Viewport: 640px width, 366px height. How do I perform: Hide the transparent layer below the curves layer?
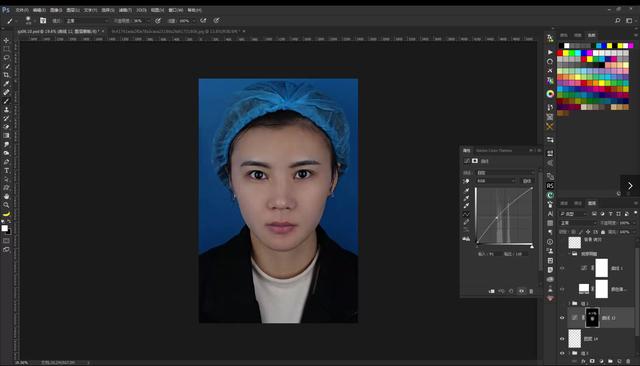pos(562,339)
